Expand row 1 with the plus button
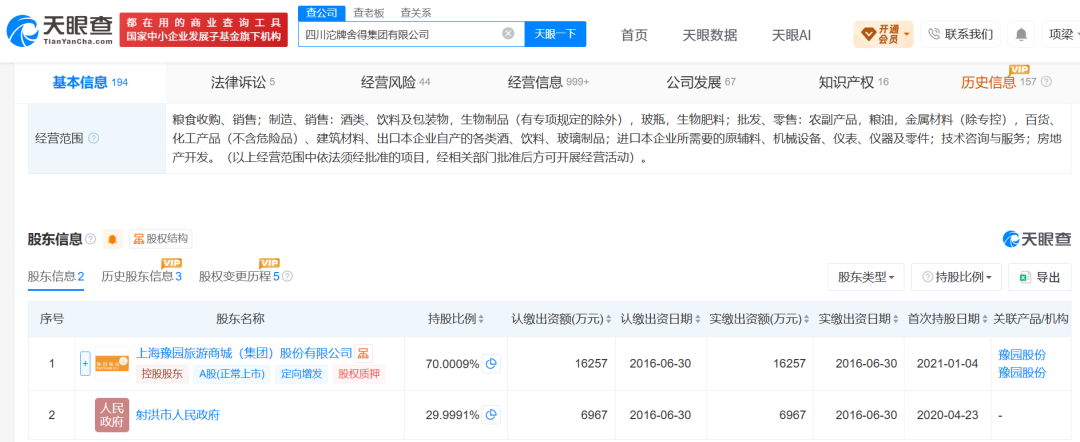The image size is (1080, 442). (85, 364)
